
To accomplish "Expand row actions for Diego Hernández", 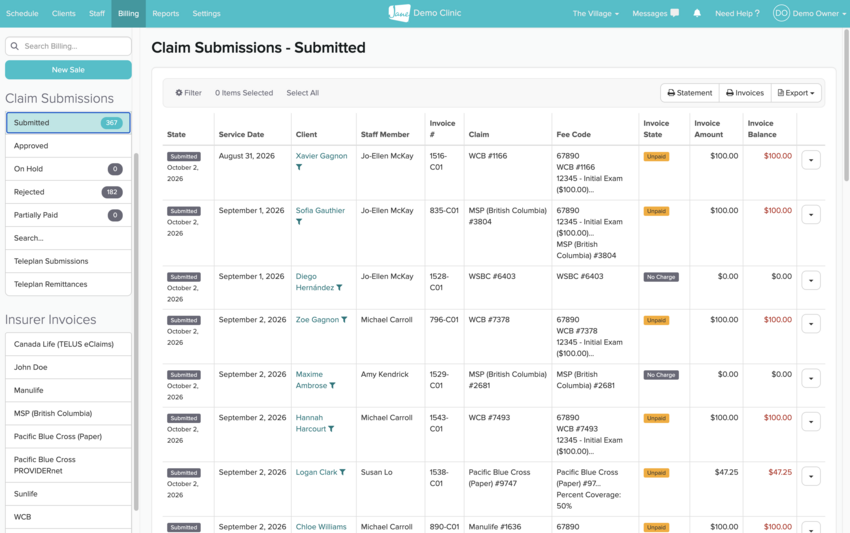I will point(811,280).
